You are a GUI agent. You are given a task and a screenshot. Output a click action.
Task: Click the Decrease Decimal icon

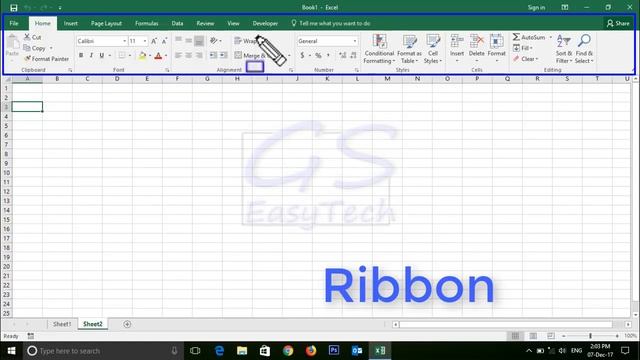(x=353, y=55)
